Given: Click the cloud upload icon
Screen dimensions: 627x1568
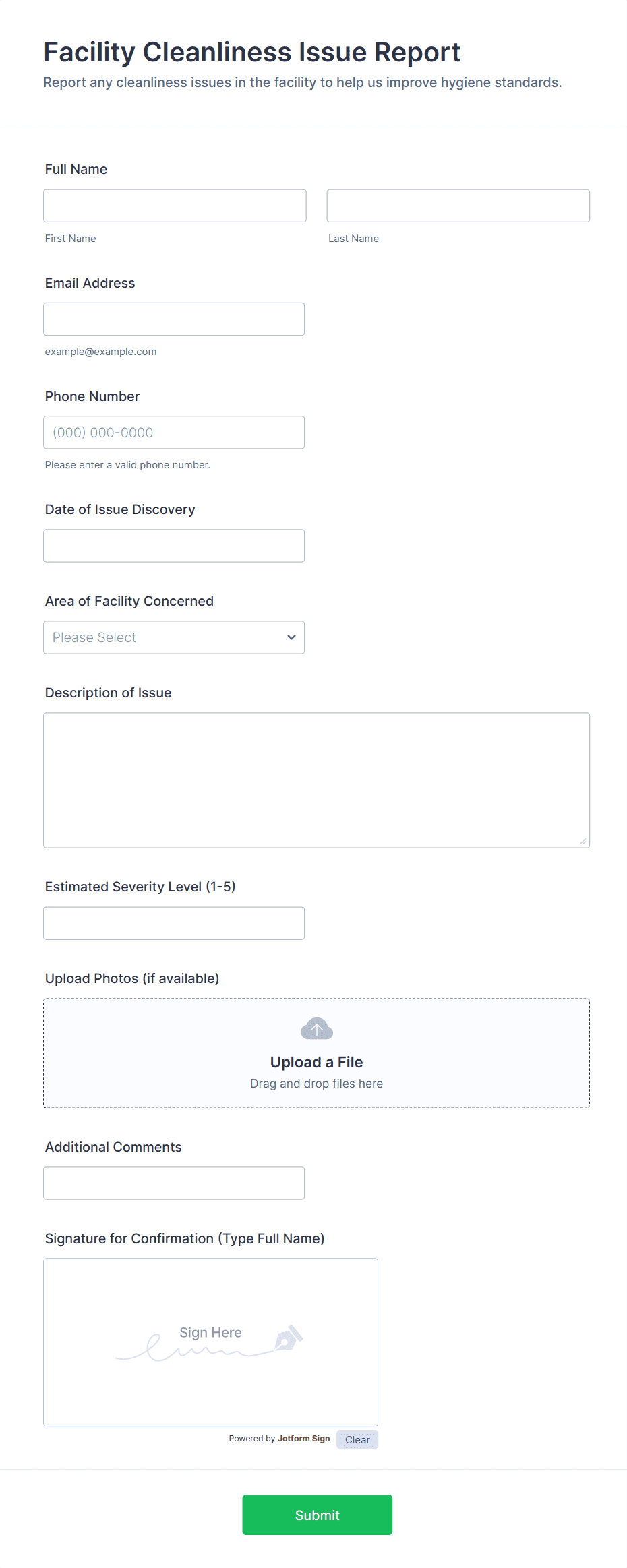Looking at the screenshot, I should pos(316,1029).
